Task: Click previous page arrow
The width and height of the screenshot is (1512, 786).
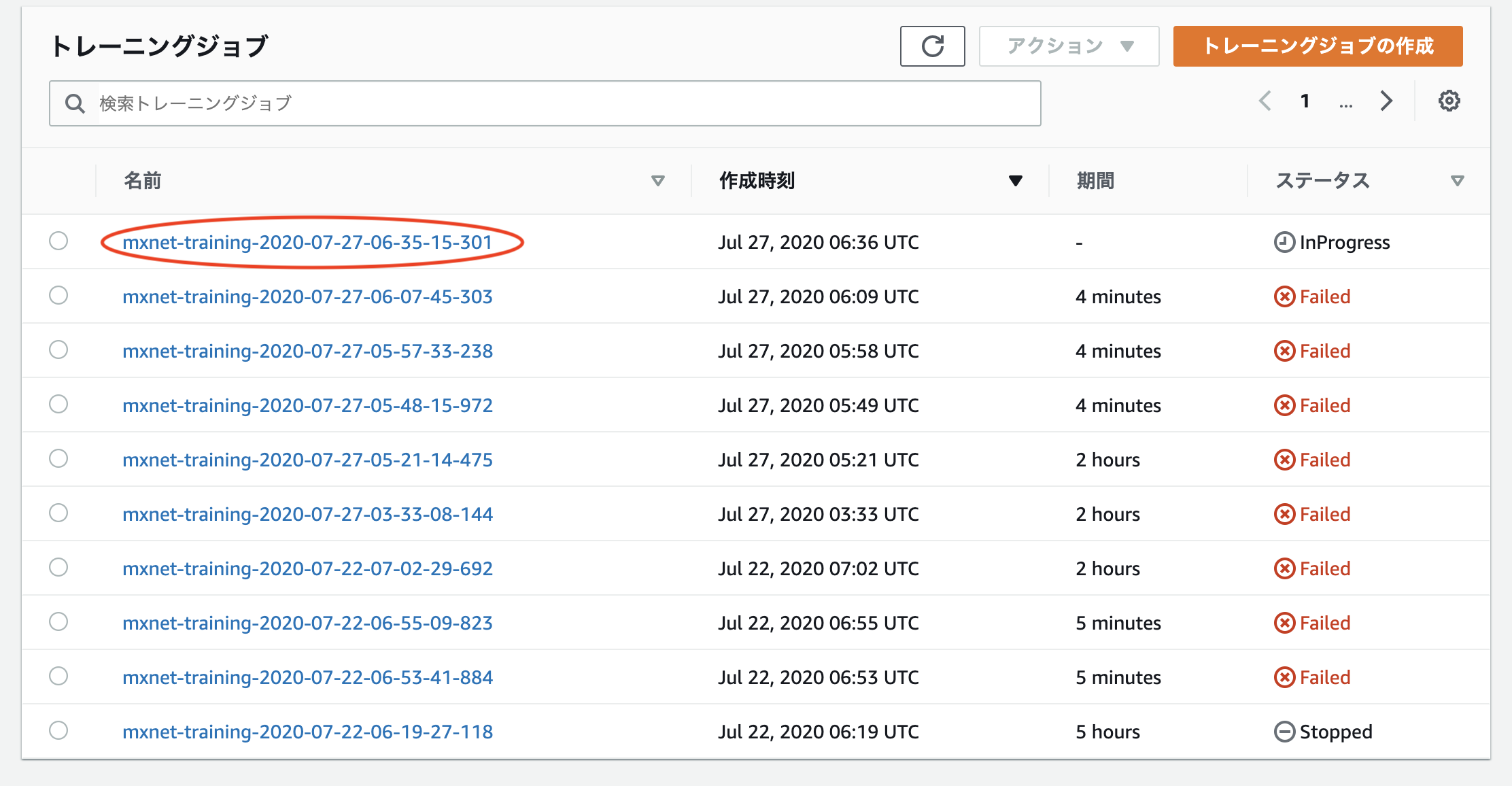Action: pyautogui.click(x=1265, y=101)
